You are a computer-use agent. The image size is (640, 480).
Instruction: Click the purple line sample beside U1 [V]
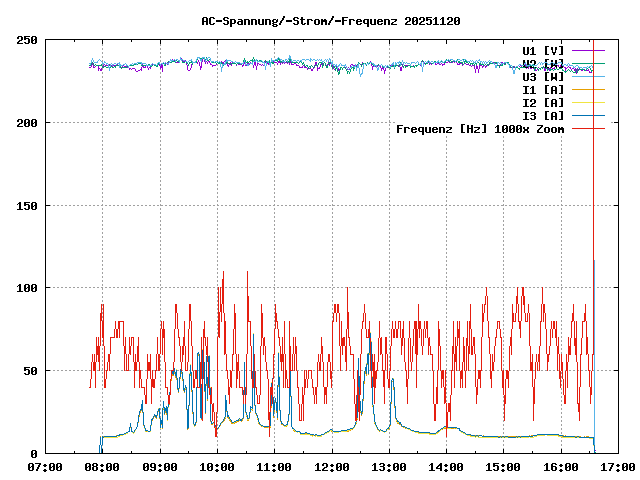point(589,50)
